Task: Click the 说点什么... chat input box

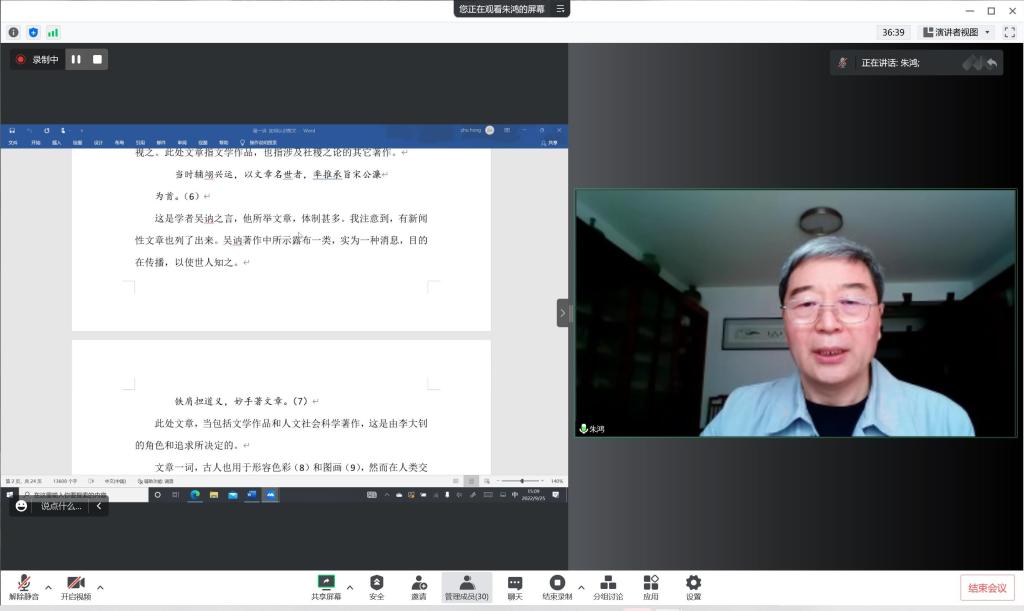Action: pyautogui.click(x=61, y=506)
